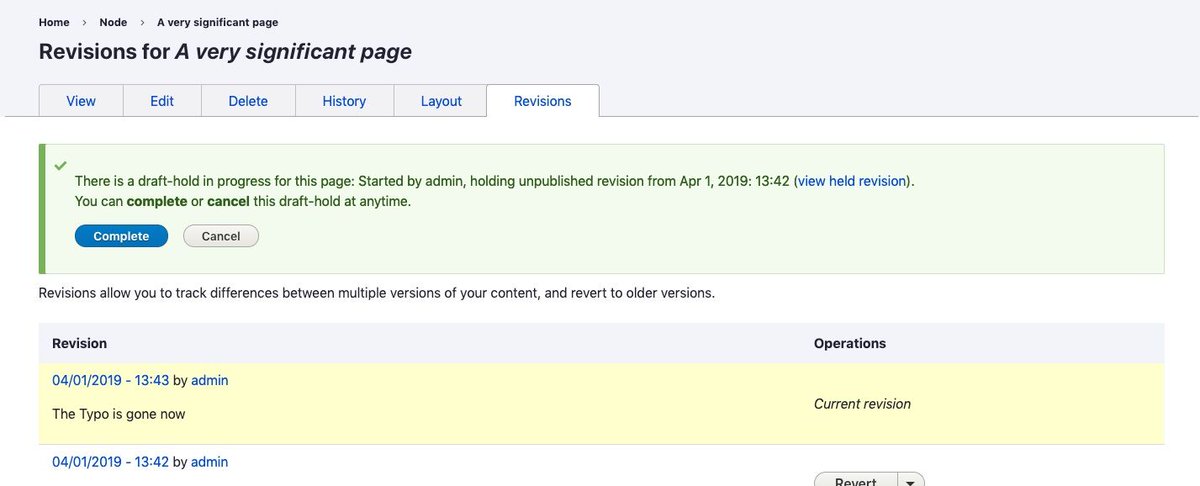This screenshot has height=486, width=1200.
Task: Click the 'Current revision' label
Action: (862, 404)
